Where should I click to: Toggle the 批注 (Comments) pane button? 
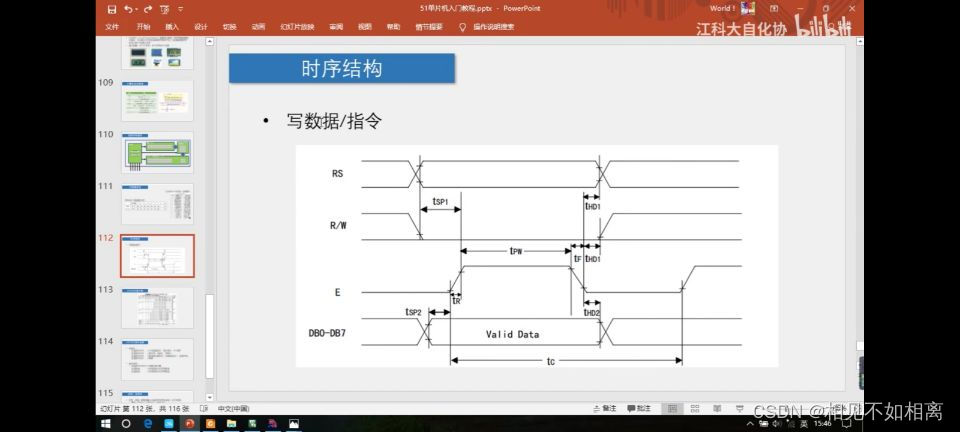pos(639,408)
